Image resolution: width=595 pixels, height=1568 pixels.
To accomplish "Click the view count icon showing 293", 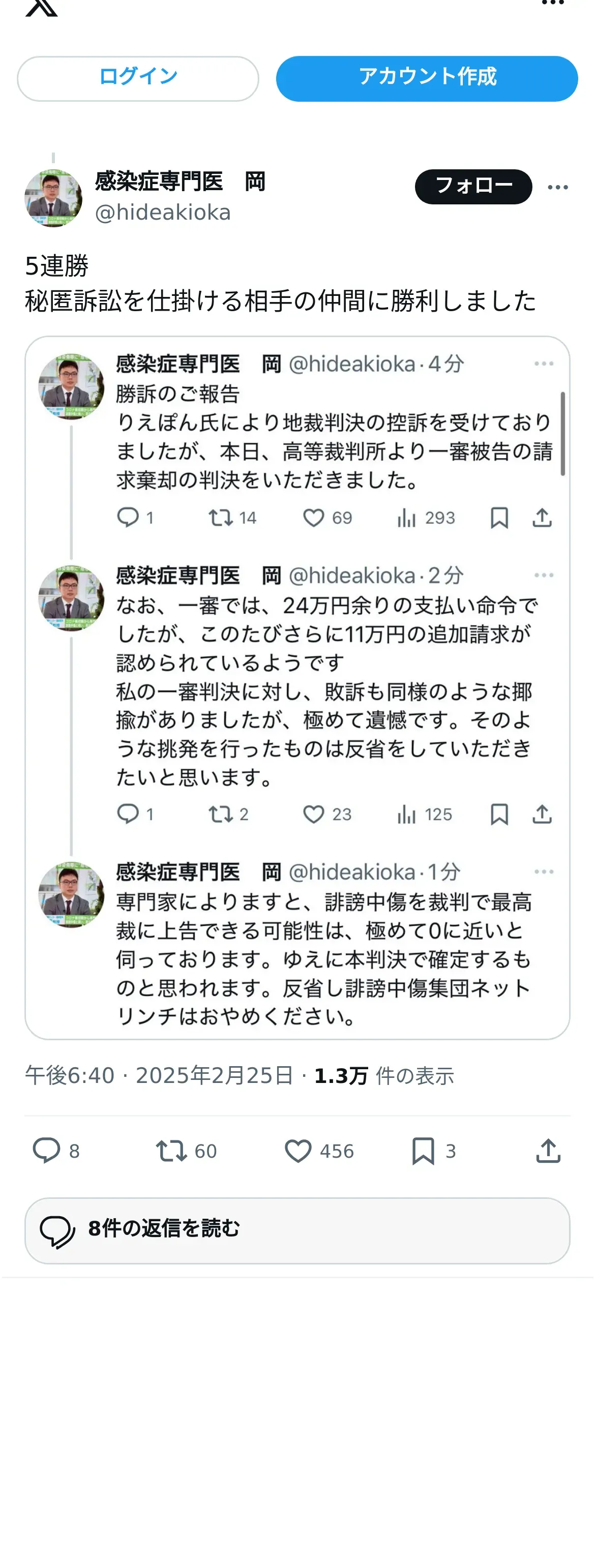I will point(406,518).
